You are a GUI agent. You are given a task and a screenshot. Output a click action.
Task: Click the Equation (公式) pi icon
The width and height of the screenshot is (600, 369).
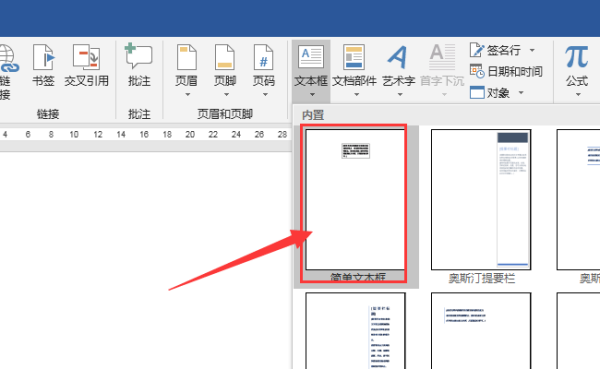577,56
